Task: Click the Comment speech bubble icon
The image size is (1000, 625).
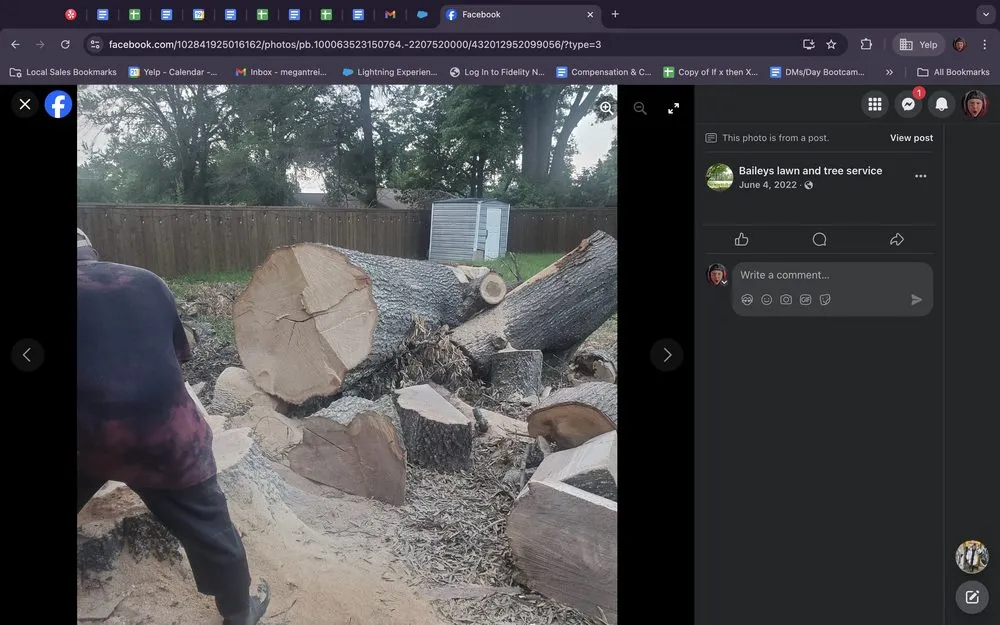Action: pos(819,239)
